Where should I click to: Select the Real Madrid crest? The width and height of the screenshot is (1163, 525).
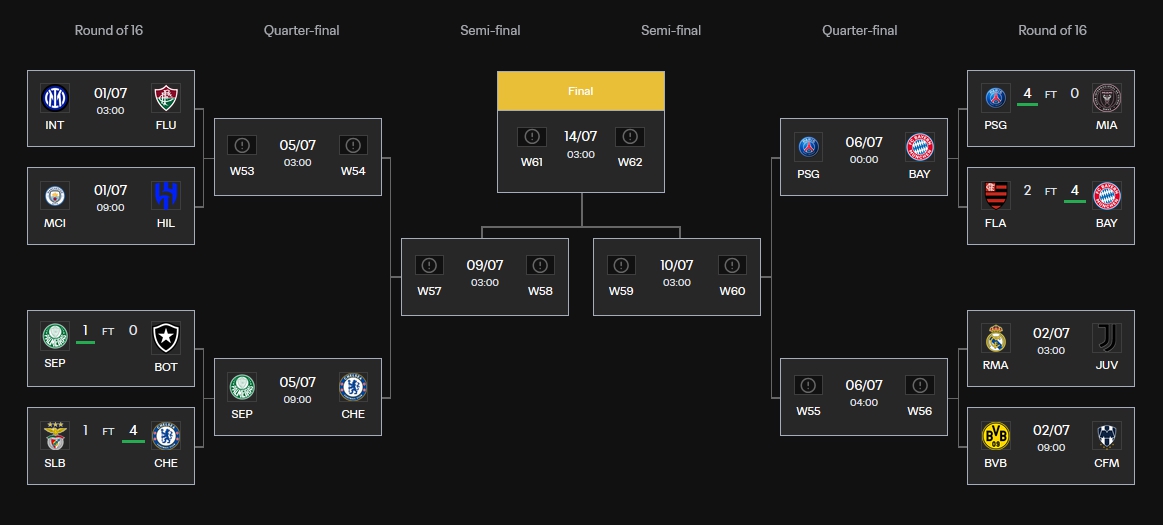pyautogui.click(x=995, y=338)
